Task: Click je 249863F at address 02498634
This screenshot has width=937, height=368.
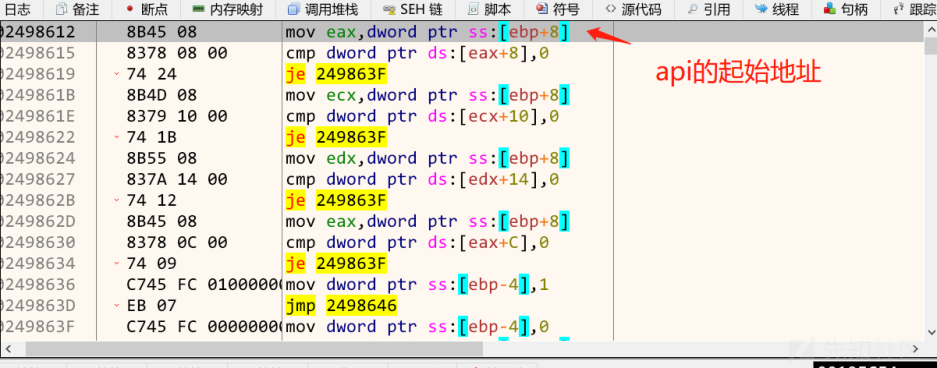Action: point(336,263)
